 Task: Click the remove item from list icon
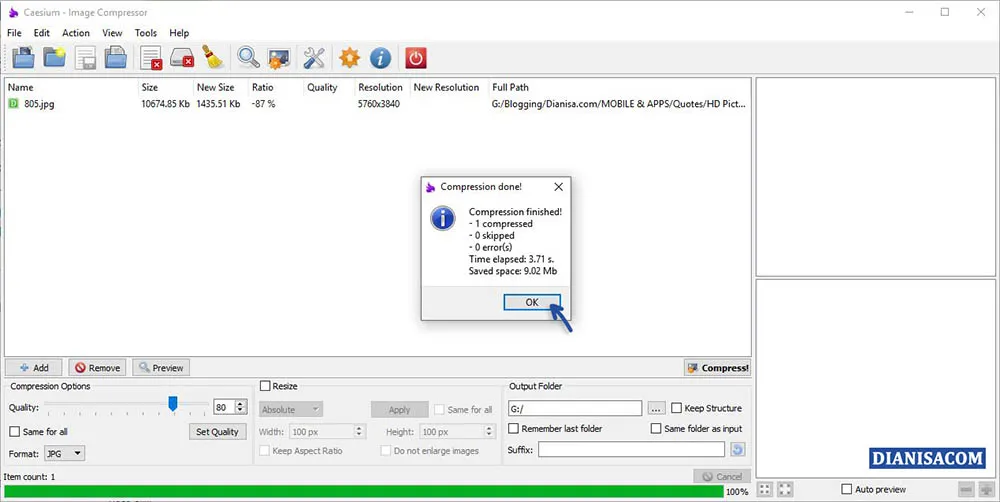tap(151, 58)
